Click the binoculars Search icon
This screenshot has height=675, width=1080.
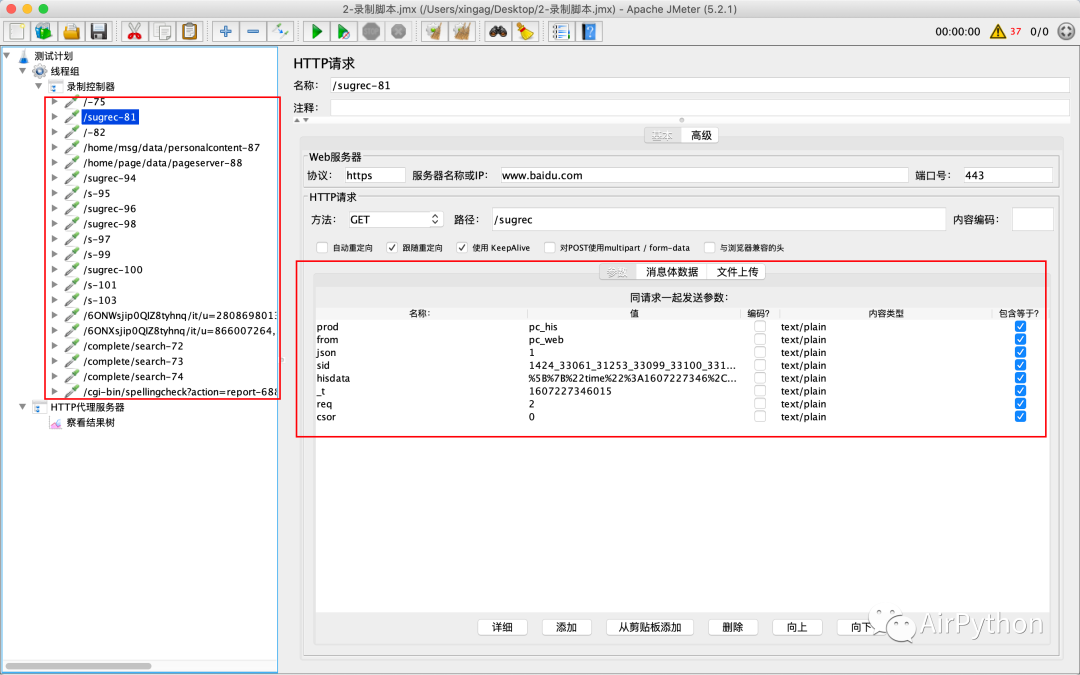point(497,31)
